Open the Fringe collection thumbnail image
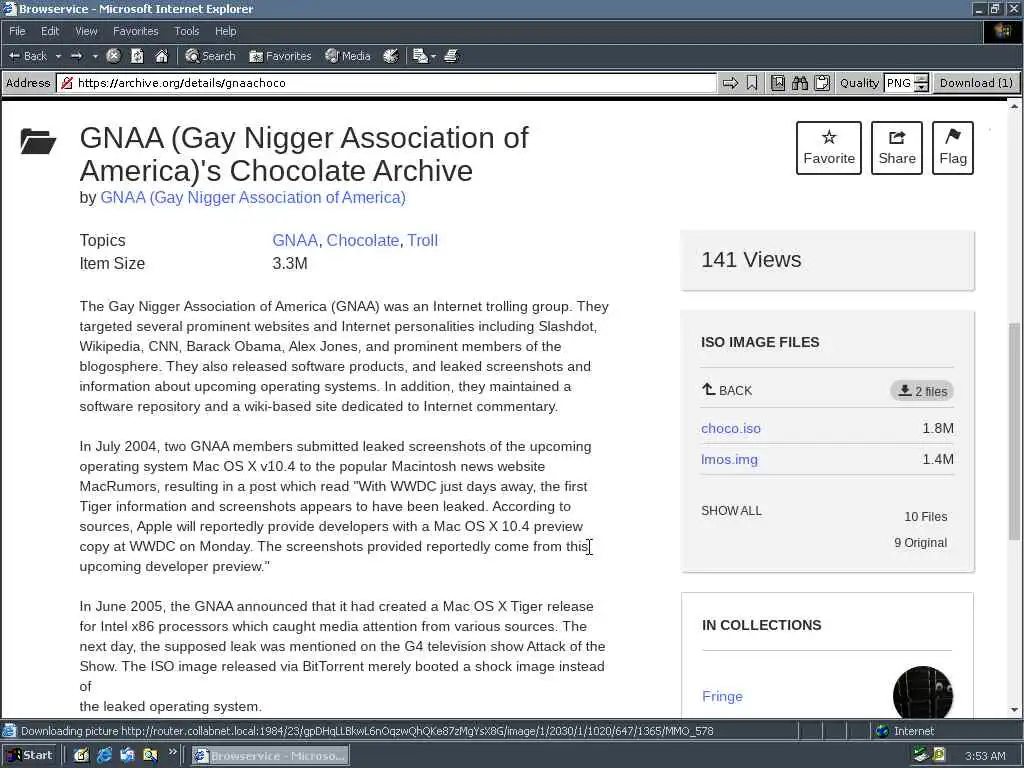 pyautogui.click(x=923, y=692)
